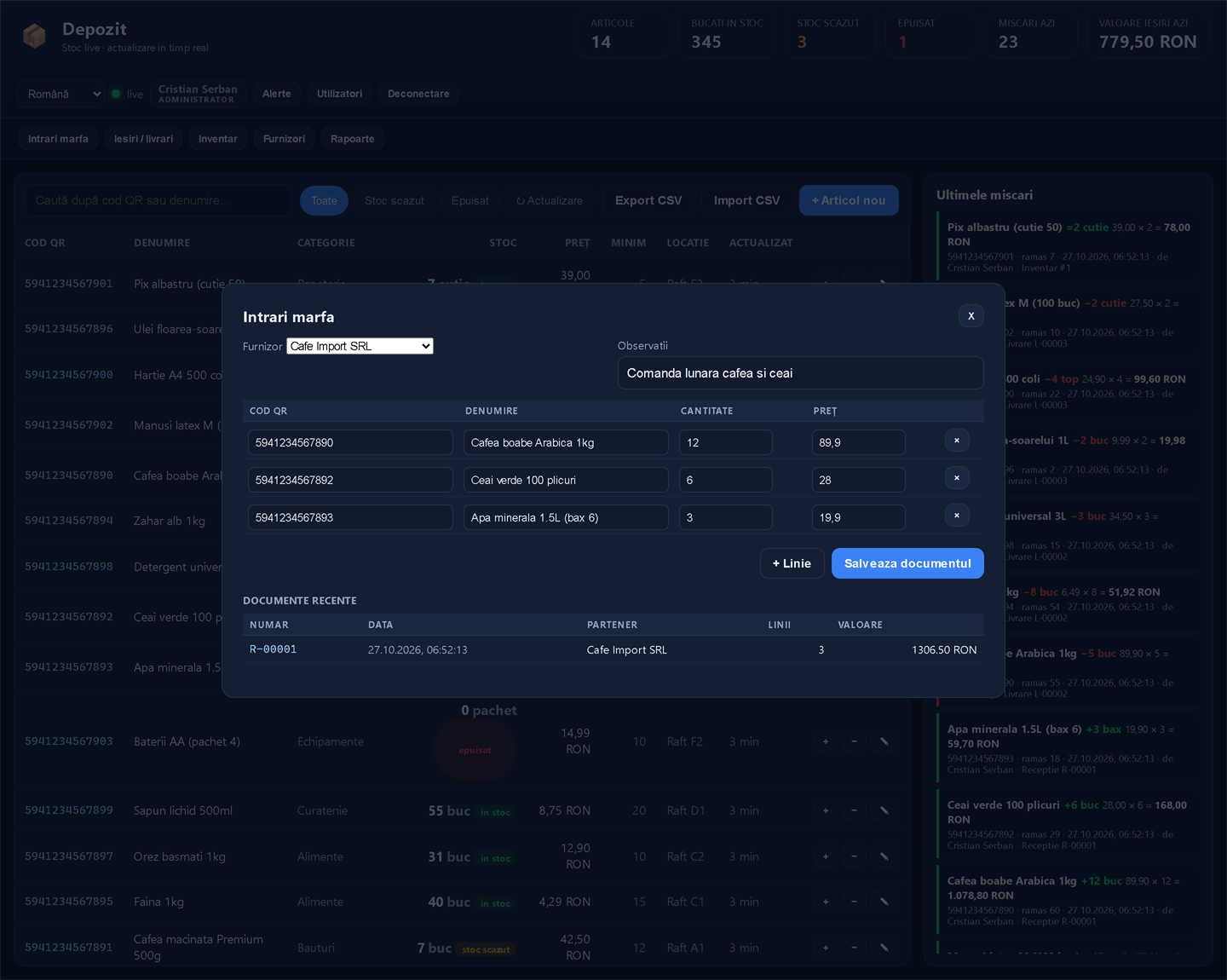Click + Articol nou button
The width and height of the screenshot is (1227, 980).
pos(849,201)
